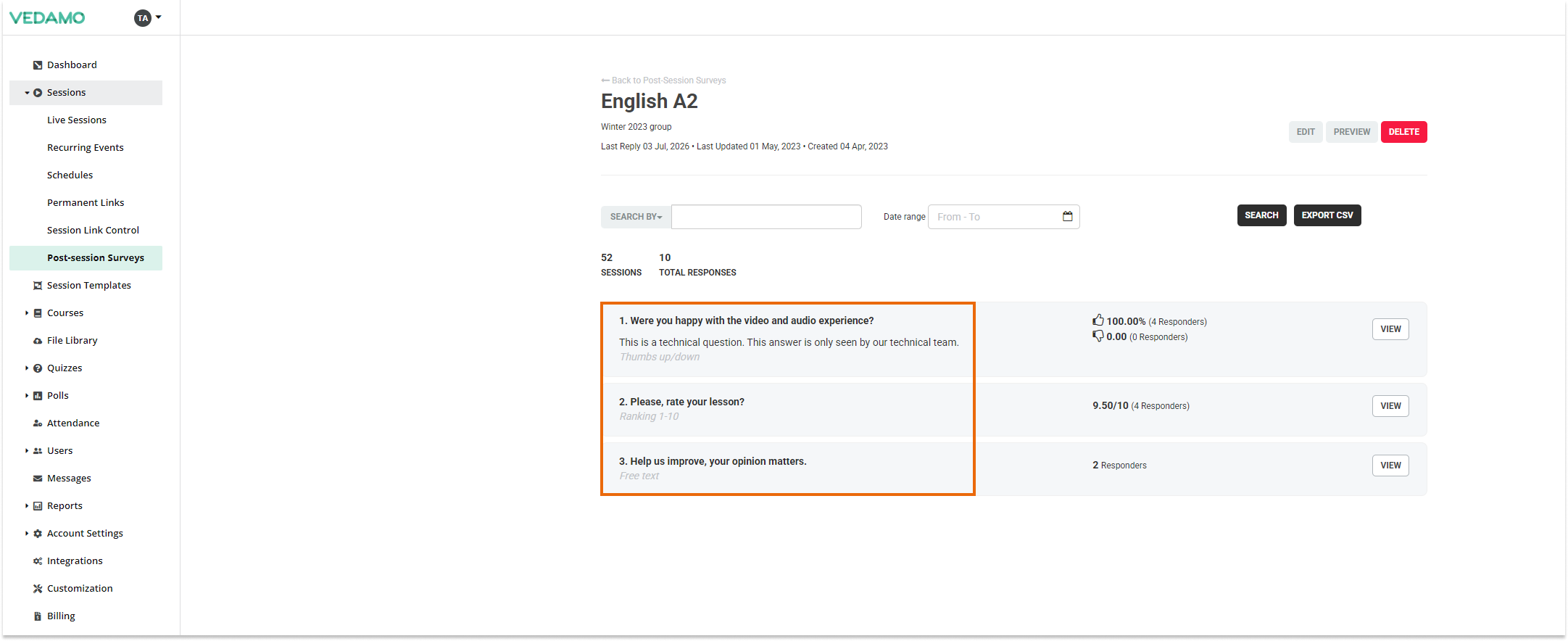Click the '2 Responders' text
Screen dimensions: 1568x641
(1120, 466)
